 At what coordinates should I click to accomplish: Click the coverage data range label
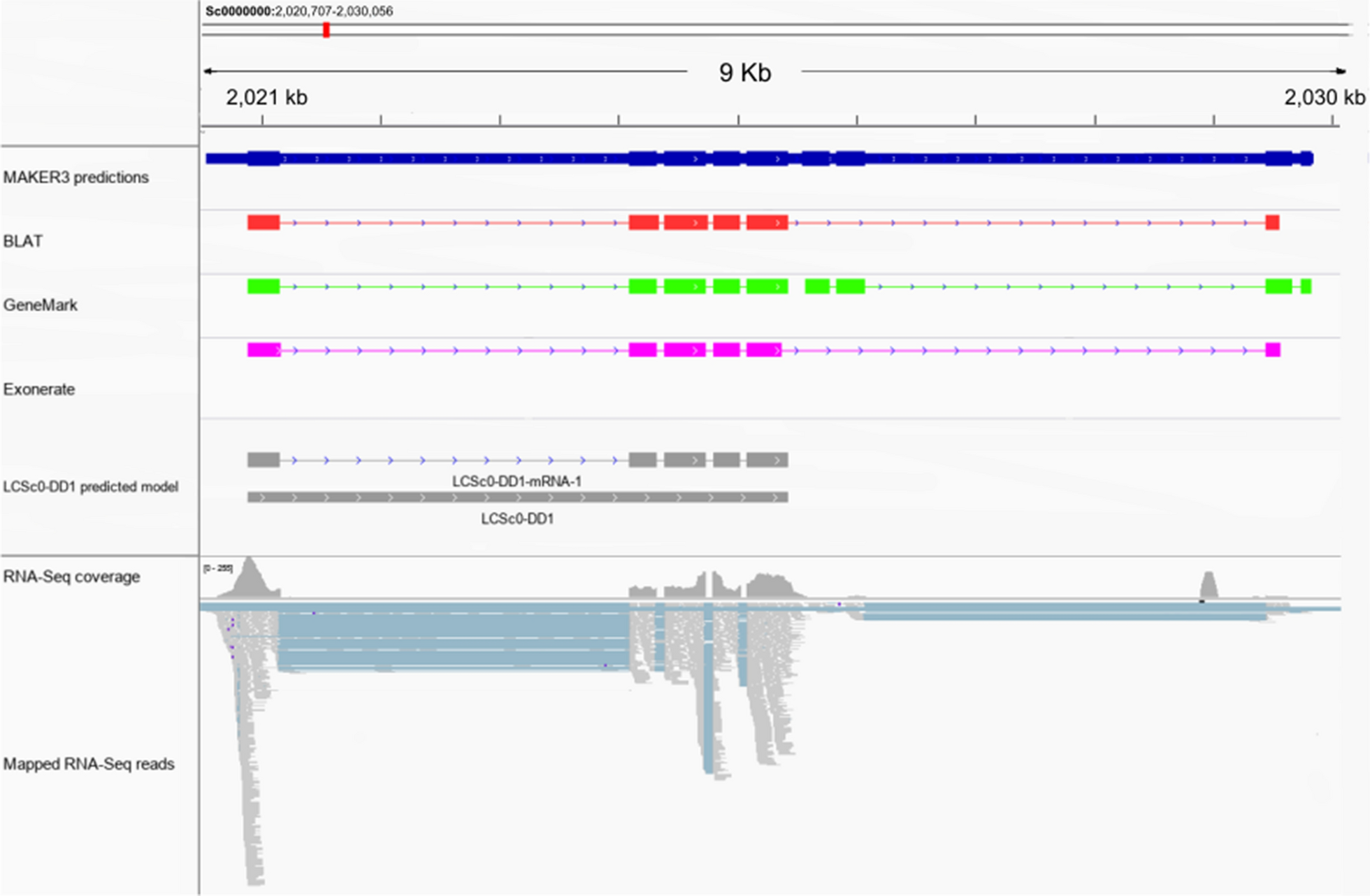[x=218, y=568]
